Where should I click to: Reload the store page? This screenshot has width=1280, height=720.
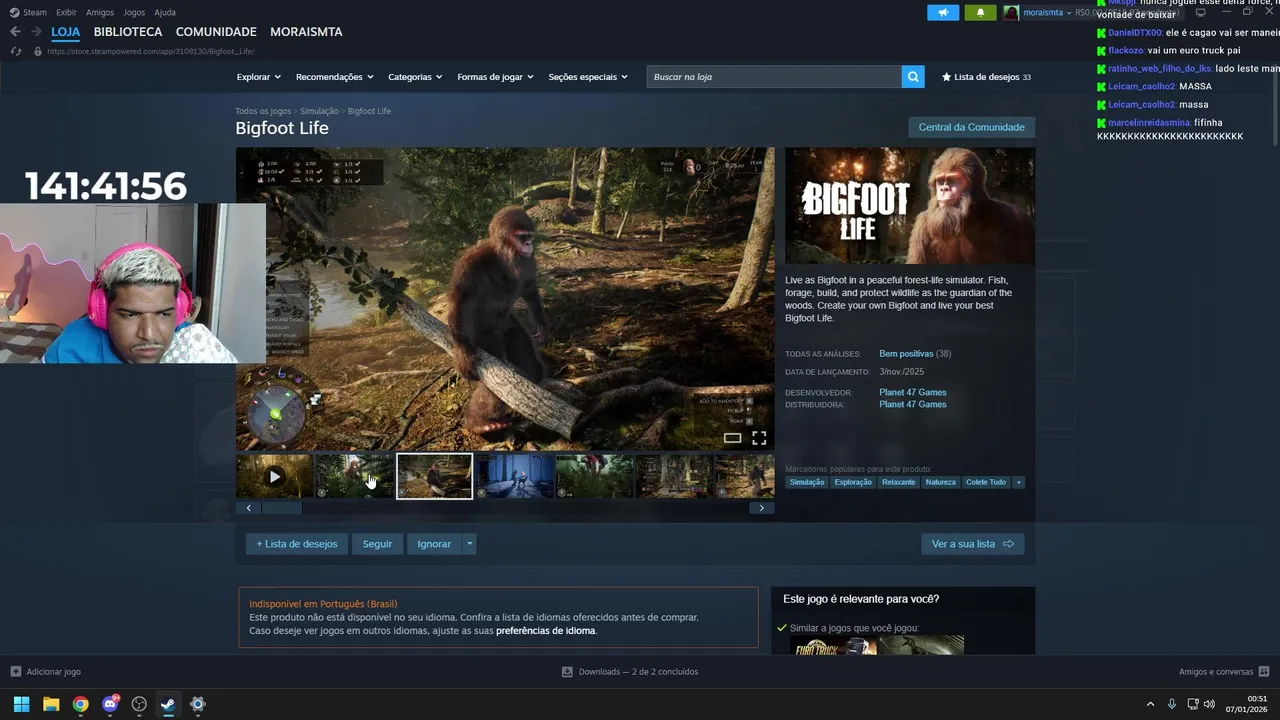(15, 51)
